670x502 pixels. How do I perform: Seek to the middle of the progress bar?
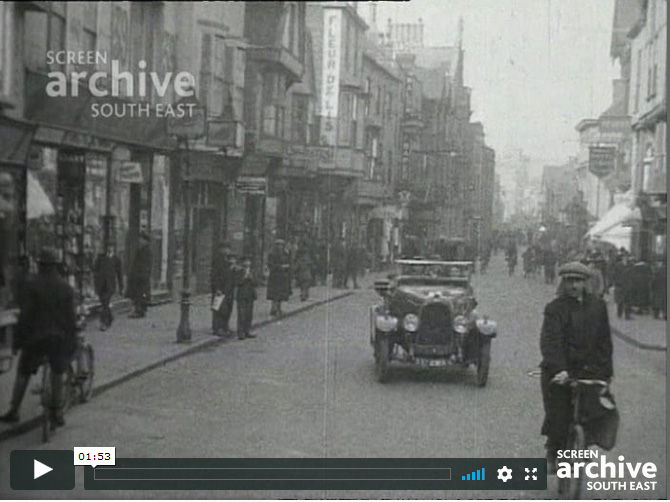[x=273, y=474]
